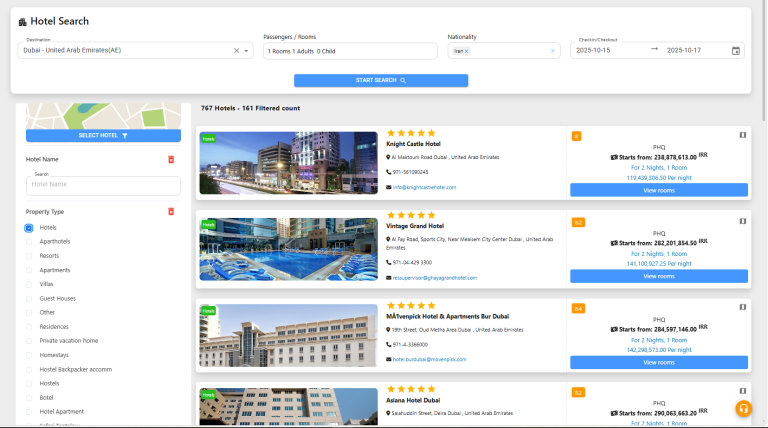
Task: Uncheck the Hotels property type checkbox
Action: tap(29, 228)
